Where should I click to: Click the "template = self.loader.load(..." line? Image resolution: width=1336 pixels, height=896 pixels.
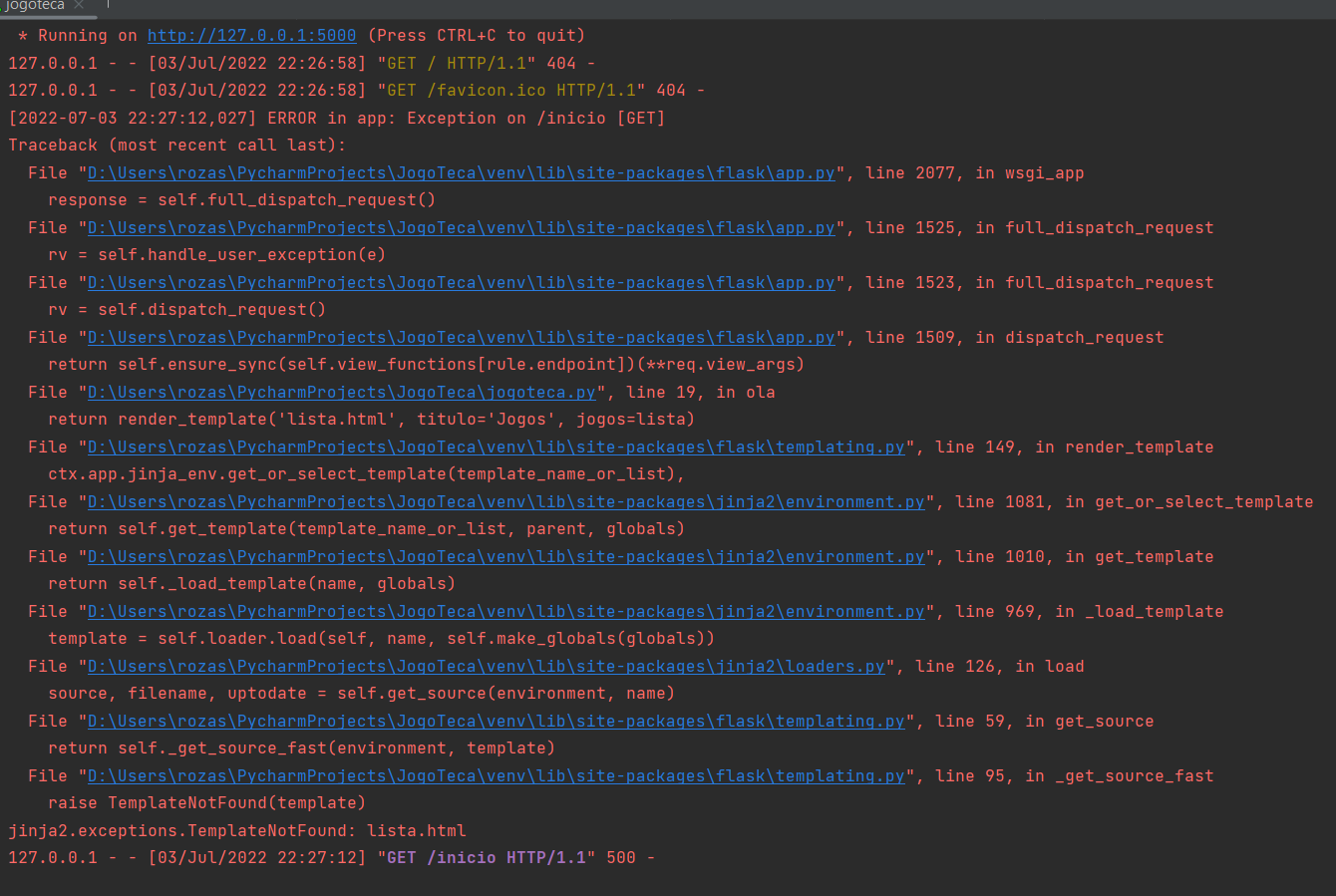click(x=382, y=639)
